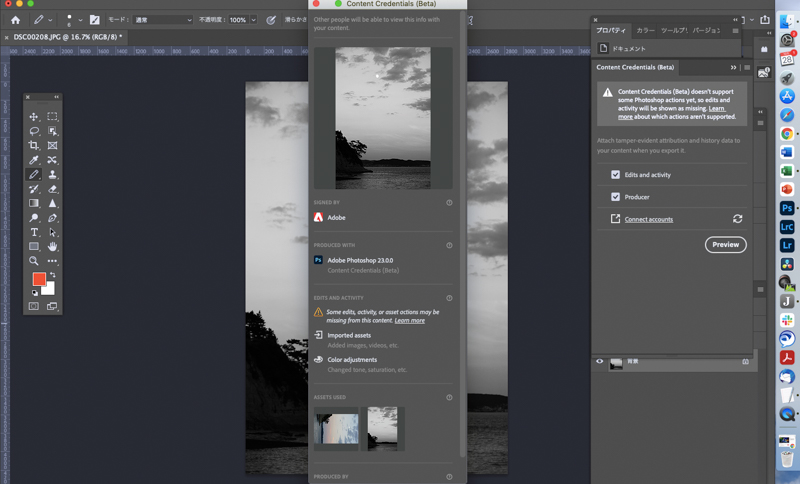This screenshot has width=800, height=484.
Task: Show info for the Assets Used section
Action: [x=449, y=397]
